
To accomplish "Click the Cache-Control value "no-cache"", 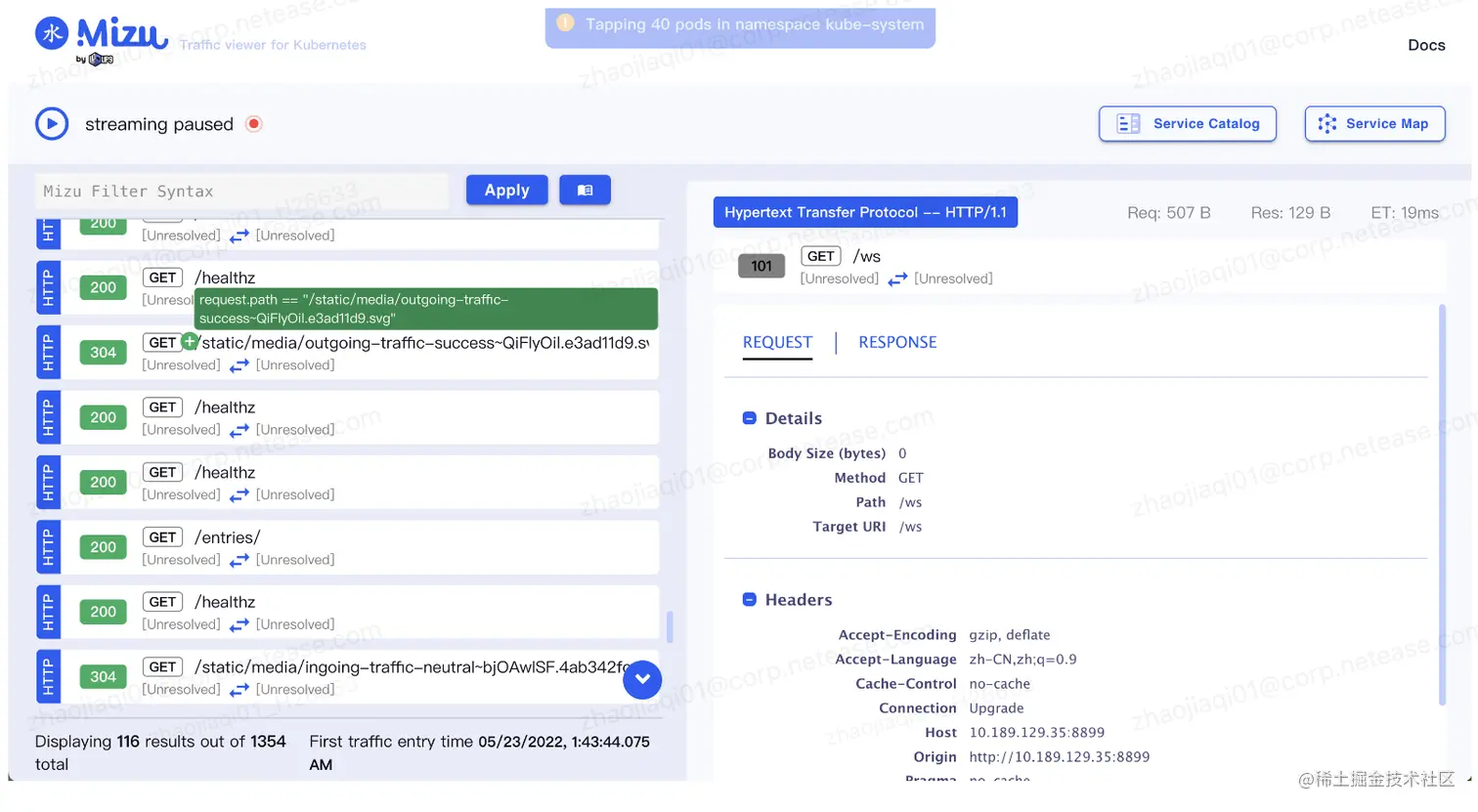I will pos(1000,684).
